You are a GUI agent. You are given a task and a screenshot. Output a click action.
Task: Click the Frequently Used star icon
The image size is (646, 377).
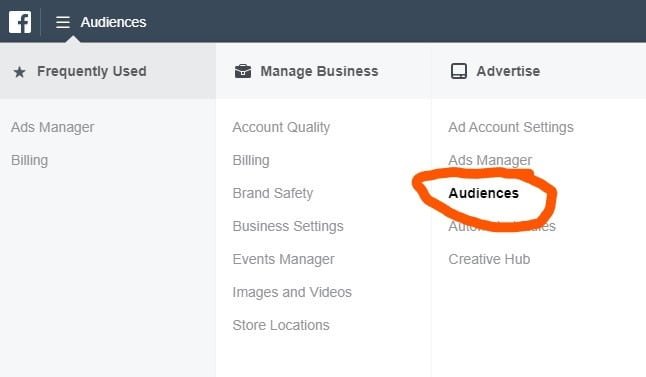click(x=19, y=72)
